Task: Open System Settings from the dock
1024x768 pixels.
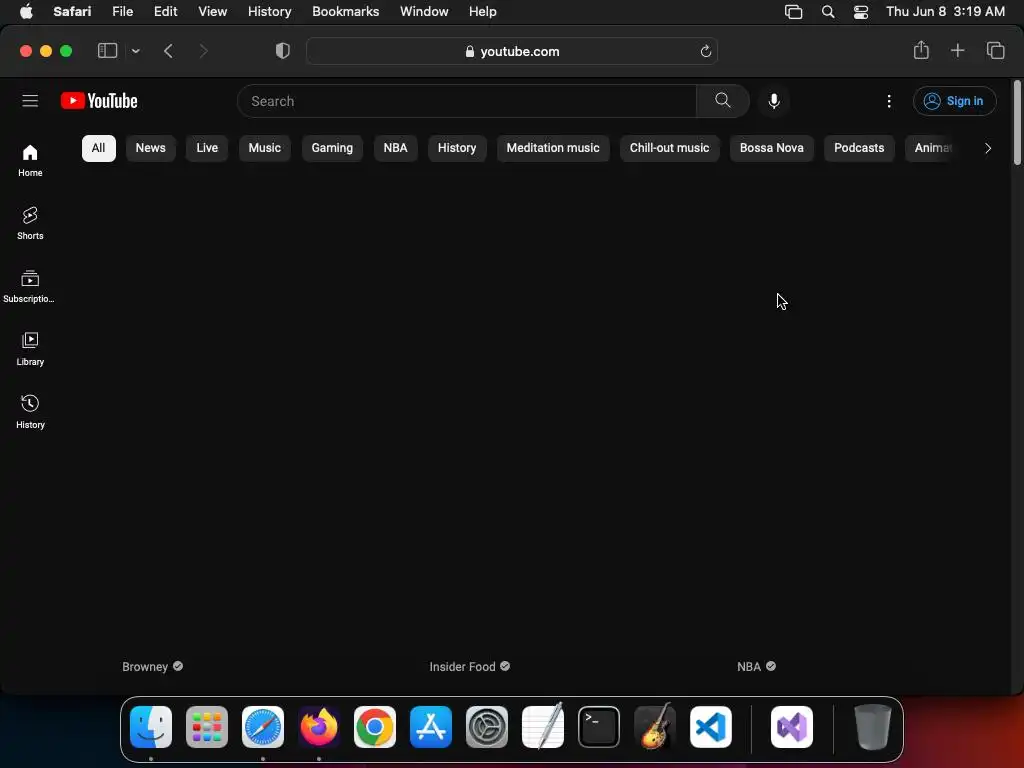Action: pos(487,727)
